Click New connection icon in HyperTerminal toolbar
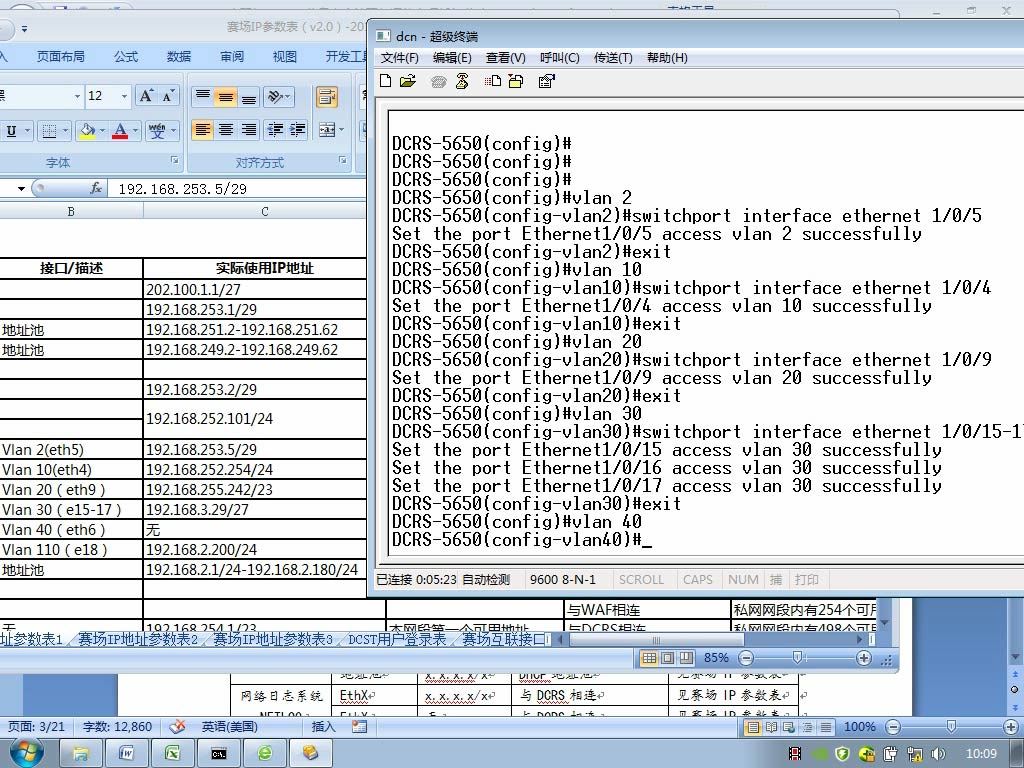 click(x=386, y=81)
